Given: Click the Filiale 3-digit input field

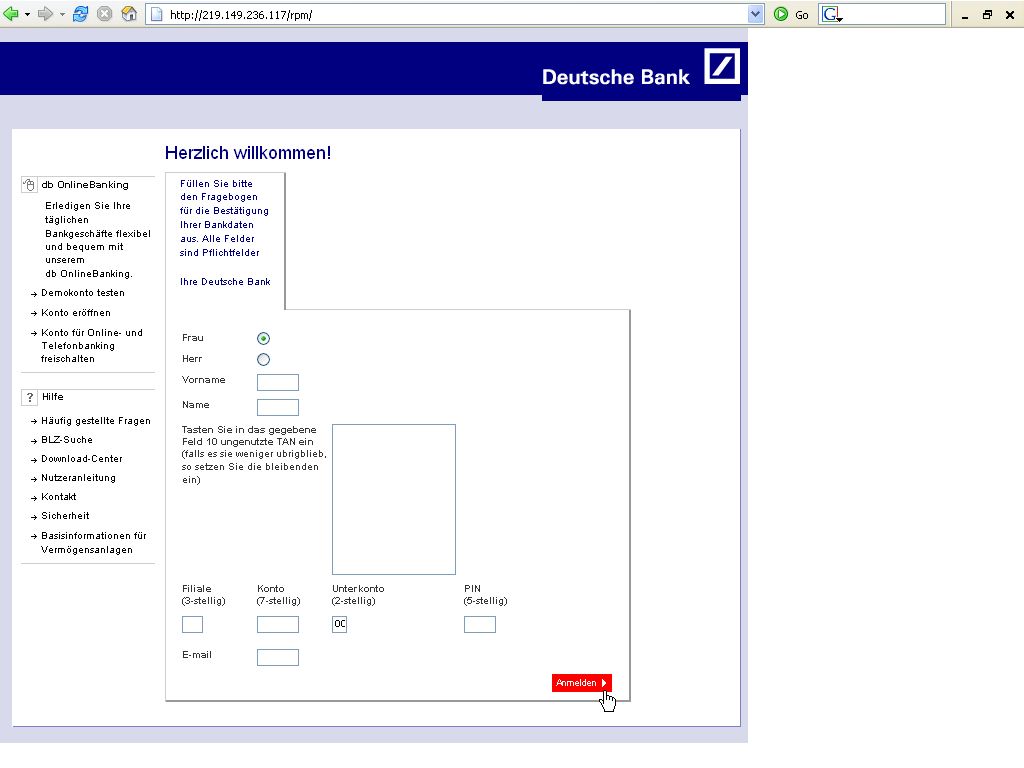Looking at the screenshot, I should click(x=193, y=624).
